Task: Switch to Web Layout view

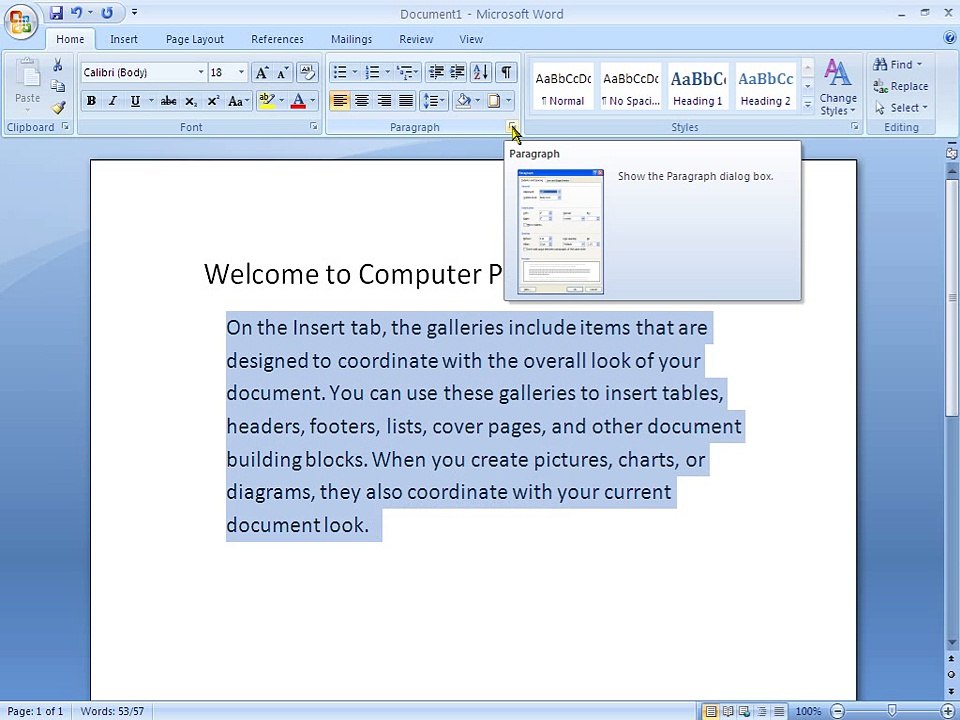Action: point(744,711)
